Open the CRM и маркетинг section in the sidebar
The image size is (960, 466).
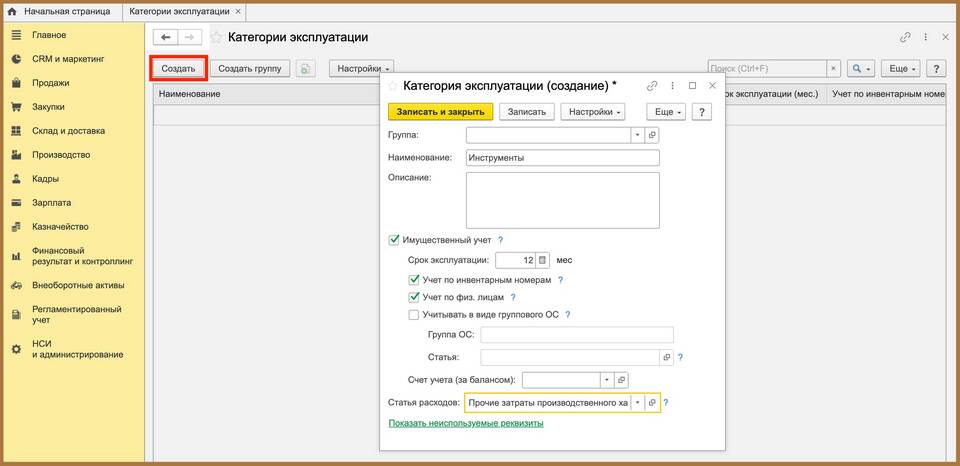tap(68, 59)
